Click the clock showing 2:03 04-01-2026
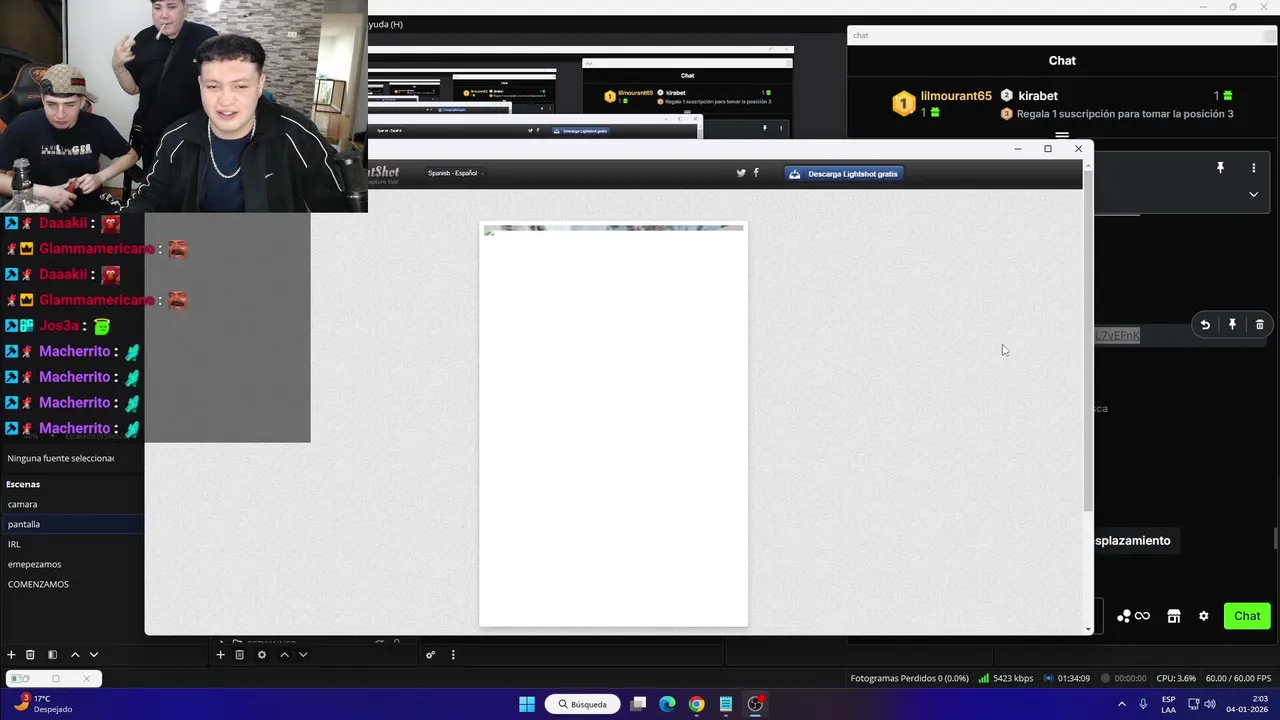 click(x=1247, y=704)
